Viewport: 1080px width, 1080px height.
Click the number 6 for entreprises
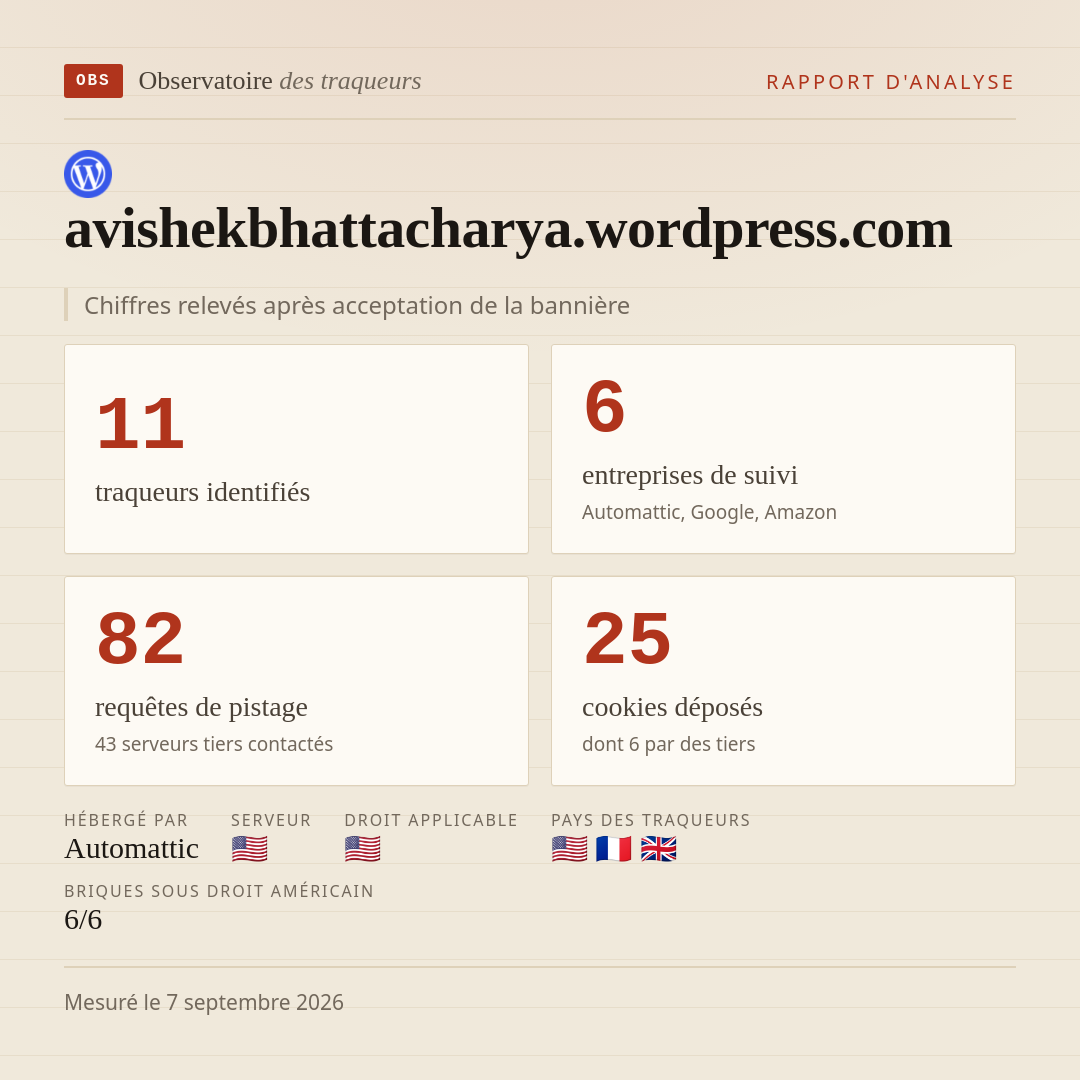[604, 406]
